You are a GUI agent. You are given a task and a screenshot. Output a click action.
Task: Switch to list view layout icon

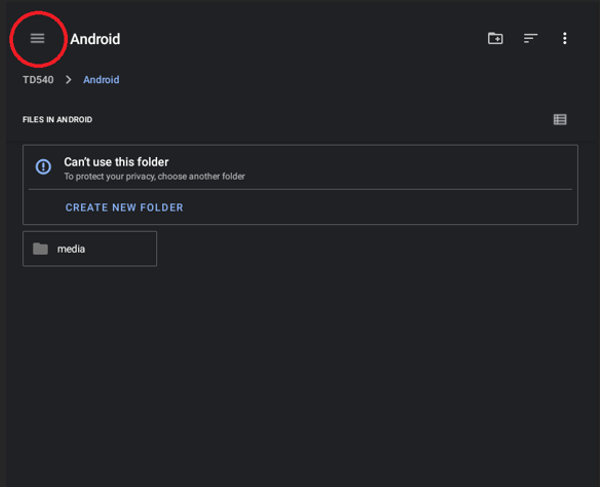click(560, 120)
